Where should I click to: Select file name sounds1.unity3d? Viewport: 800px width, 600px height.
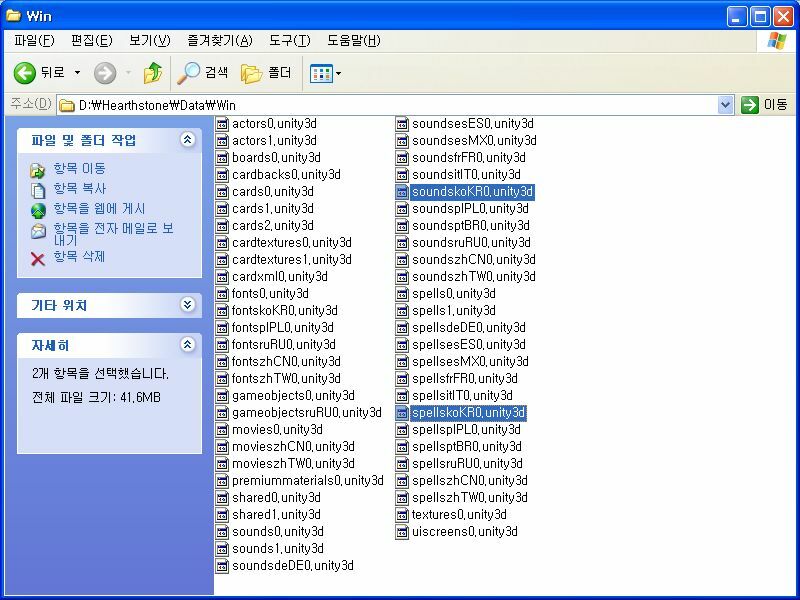278,548
